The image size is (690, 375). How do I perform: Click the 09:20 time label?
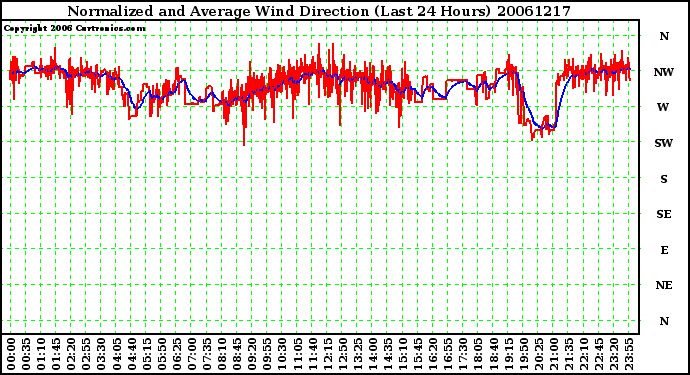click(252, 354)
